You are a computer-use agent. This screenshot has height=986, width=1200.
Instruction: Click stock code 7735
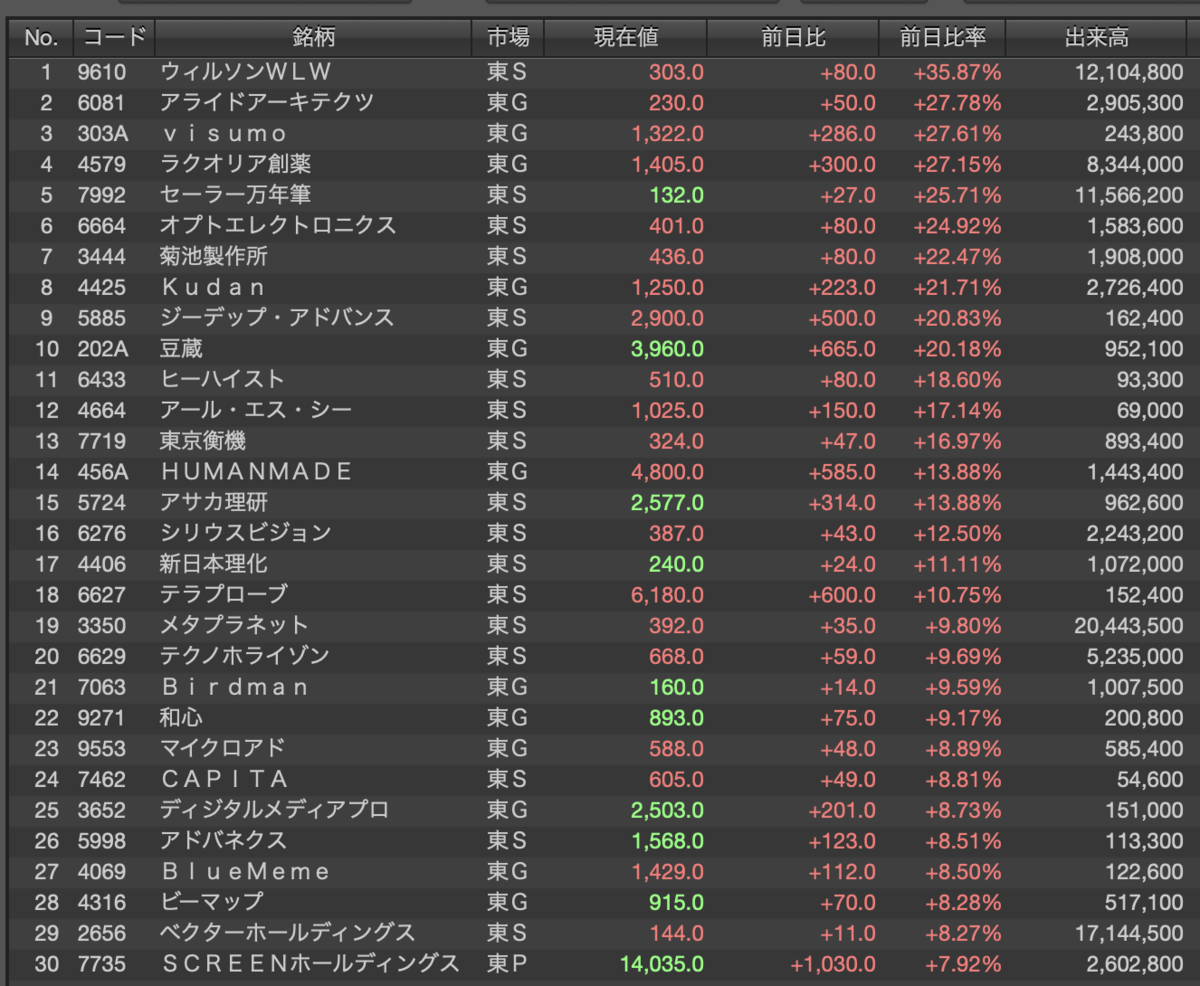102,965
